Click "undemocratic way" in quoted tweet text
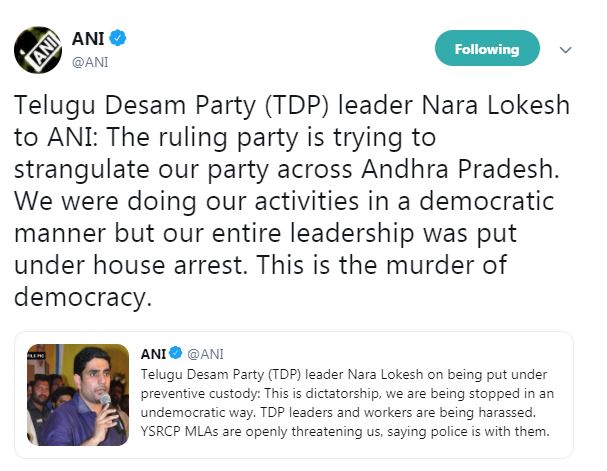This screenshot has height=471, width=607. pyautogui.click(x=196, y=410)
